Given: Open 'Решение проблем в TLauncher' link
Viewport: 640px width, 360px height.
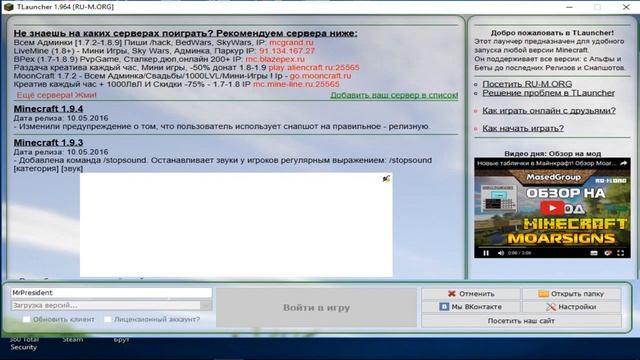Looking at the screenshot, I should [x=548, y=93].
